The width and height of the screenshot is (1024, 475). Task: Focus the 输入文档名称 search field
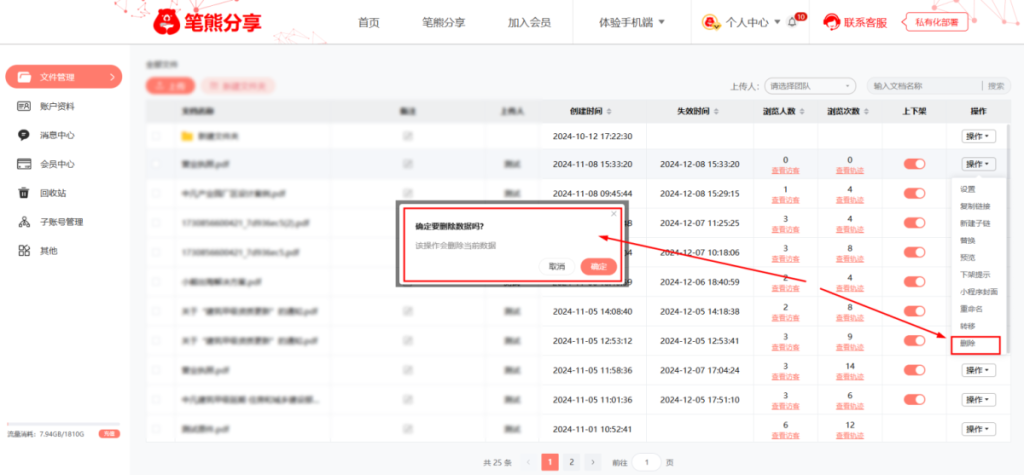click(x=923, y=86)
